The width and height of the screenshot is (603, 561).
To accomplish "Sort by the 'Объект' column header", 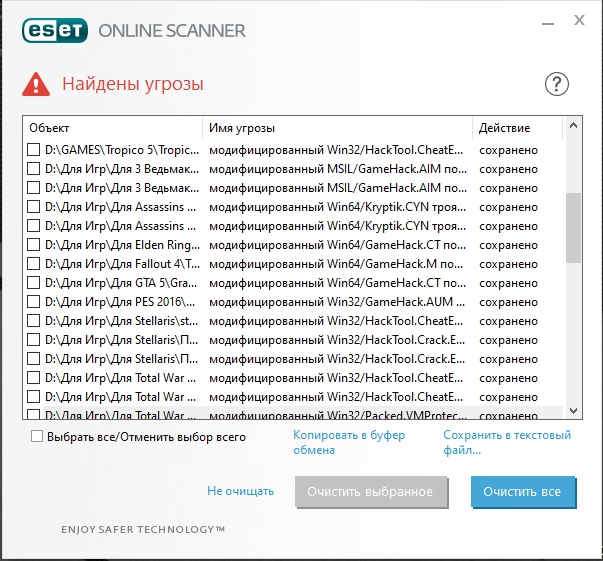I will tap(112, 128).
